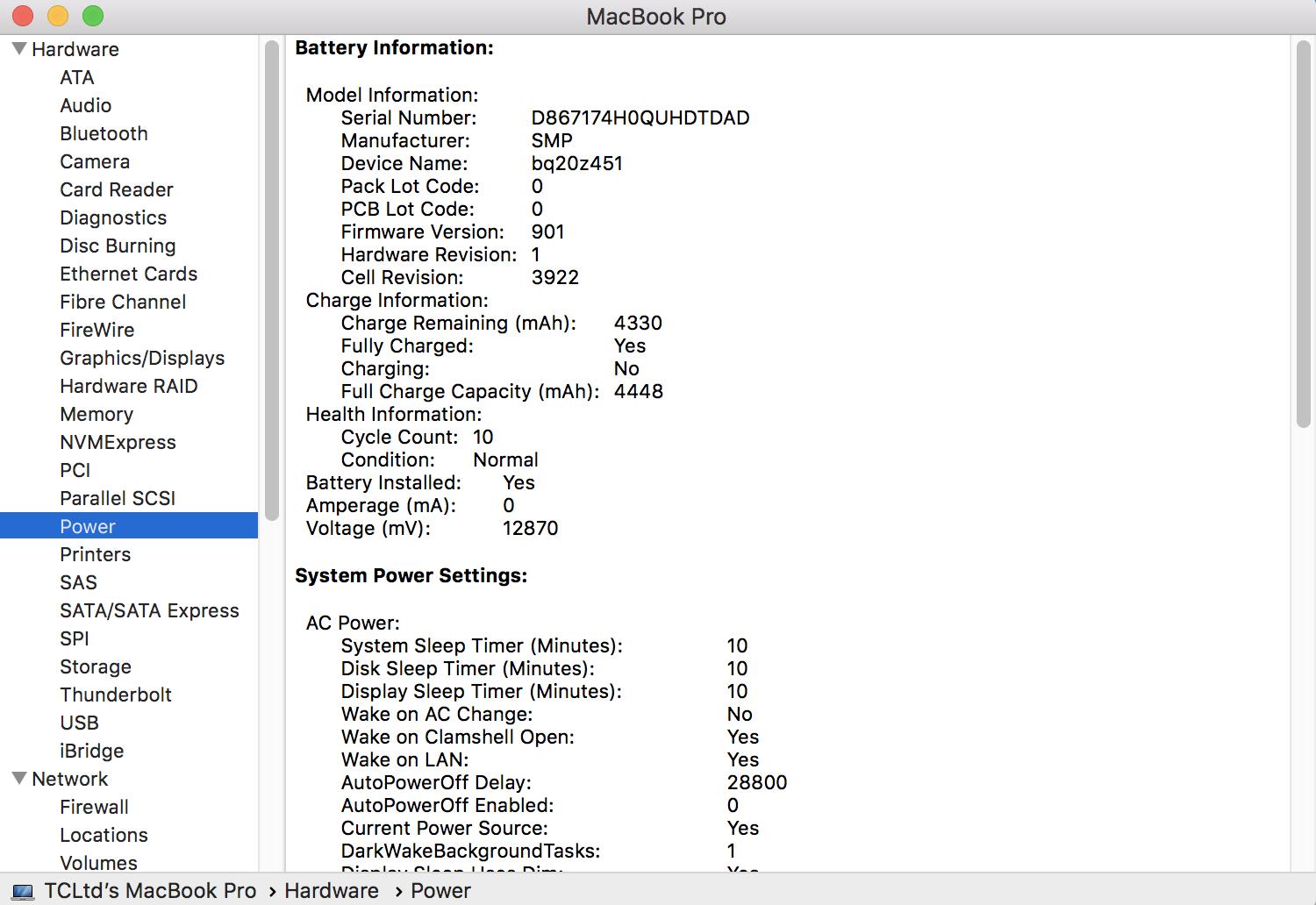Click the Cell Revision value 3922
The height and width of the screenshot is (905, 1316).
(555, 277)
